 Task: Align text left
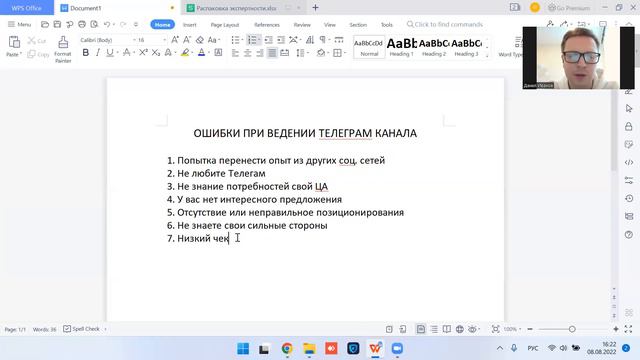coord(235,53)
